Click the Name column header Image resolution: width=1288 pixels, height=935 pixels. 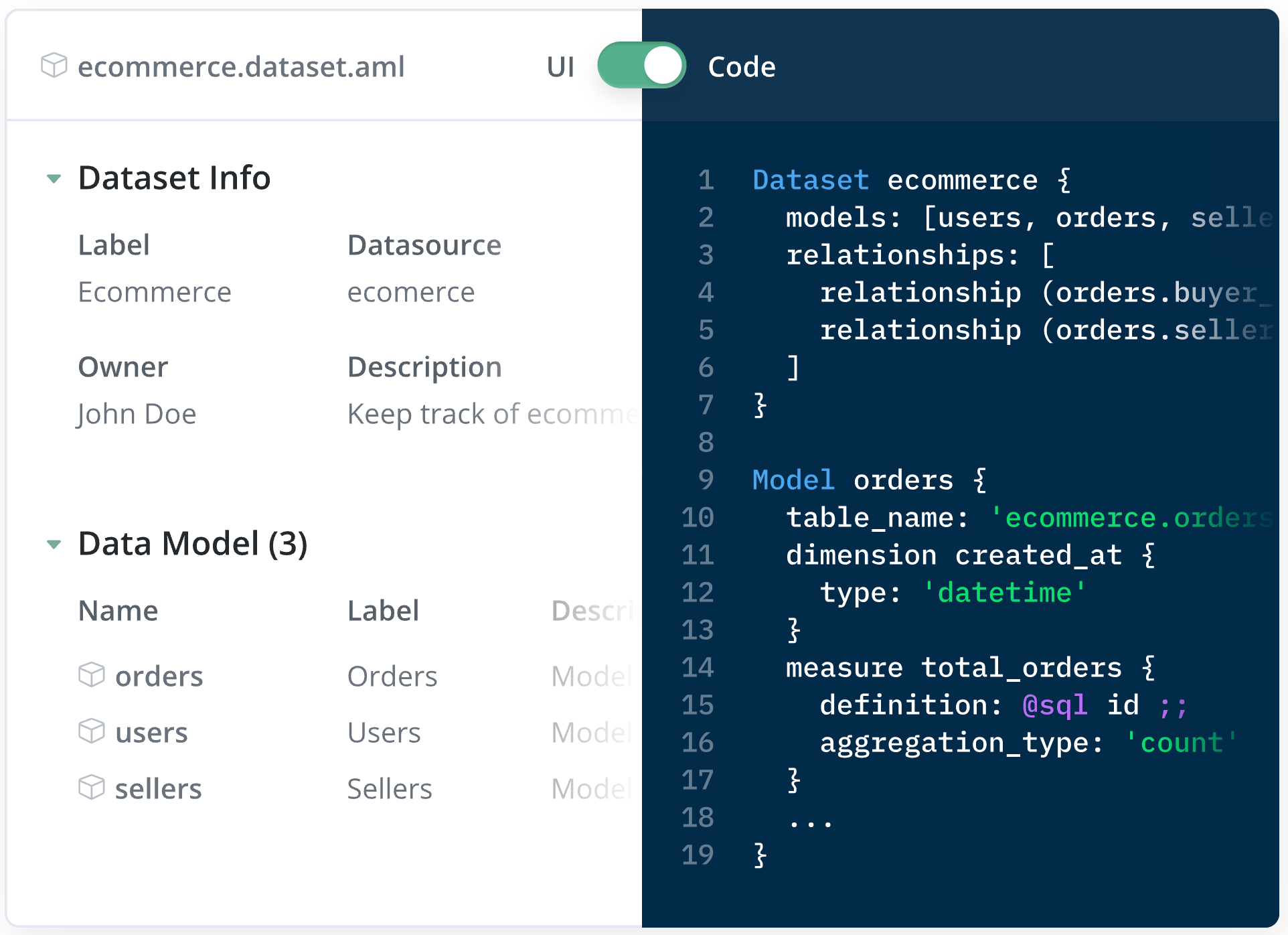[118, 611]
